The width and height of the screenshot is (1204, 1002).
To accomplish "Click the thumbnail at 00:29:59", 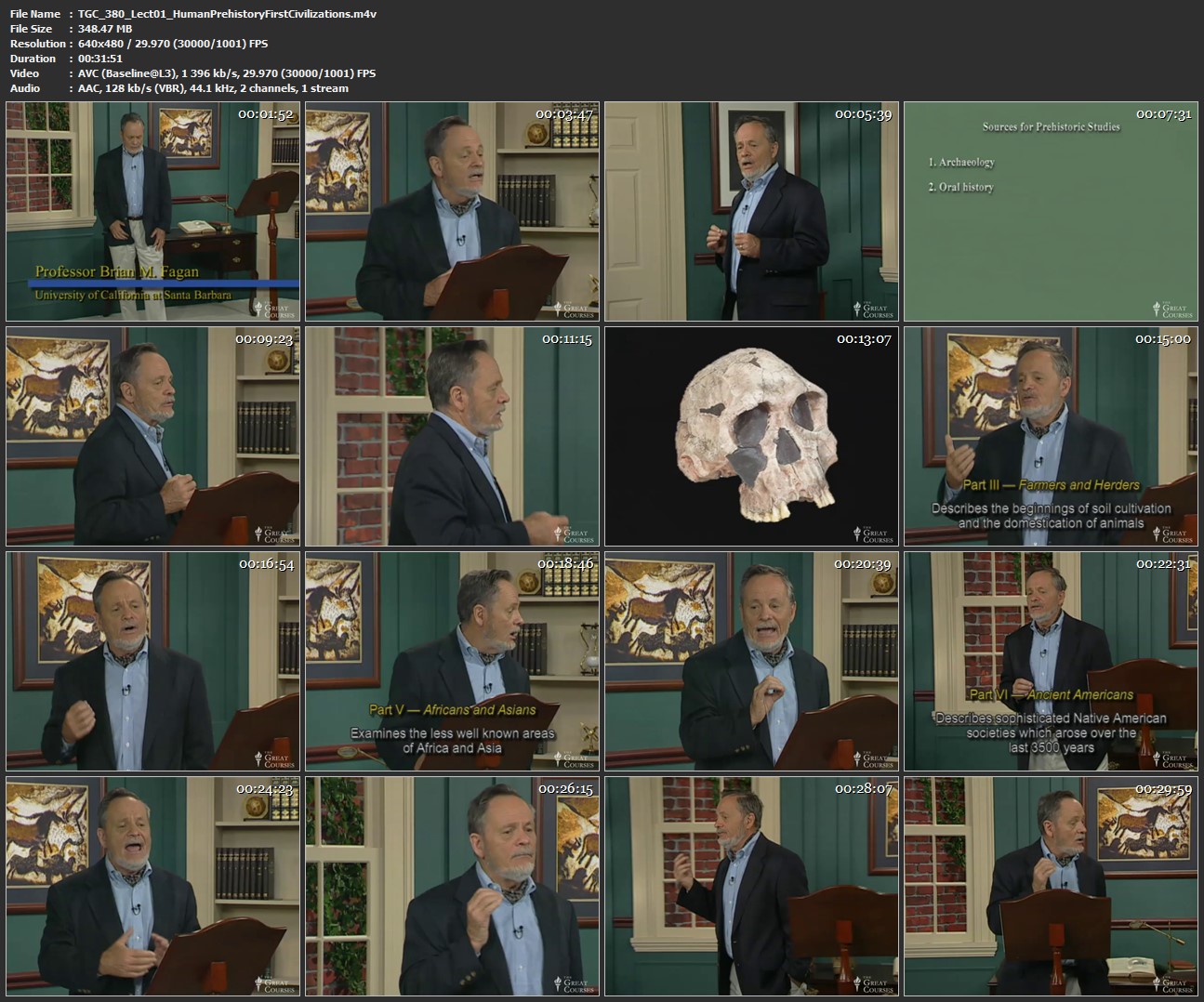I will 1051,886.
